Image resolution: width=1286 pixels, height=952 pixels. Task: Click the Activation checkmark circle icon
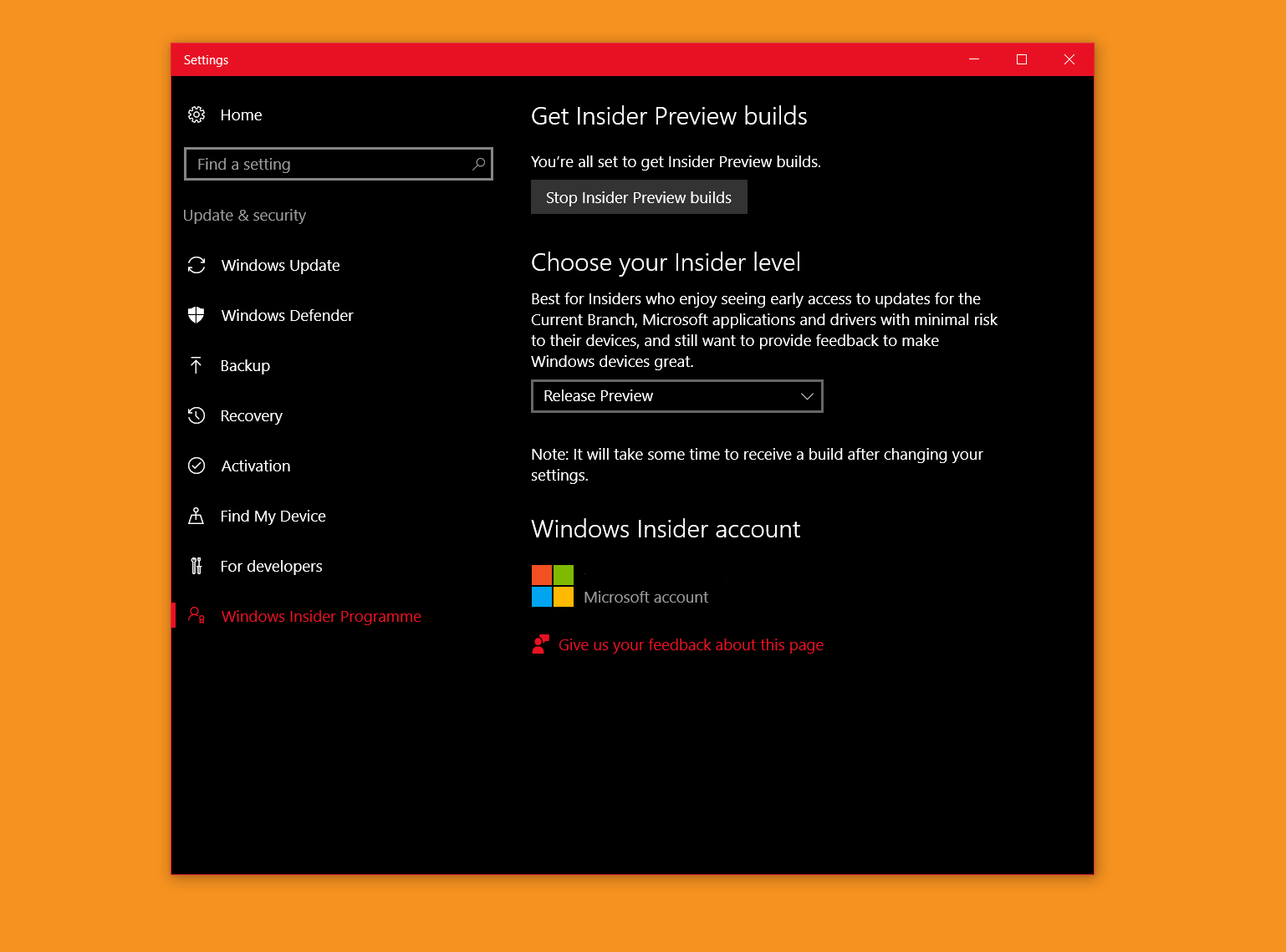click(x=196, y=466)
